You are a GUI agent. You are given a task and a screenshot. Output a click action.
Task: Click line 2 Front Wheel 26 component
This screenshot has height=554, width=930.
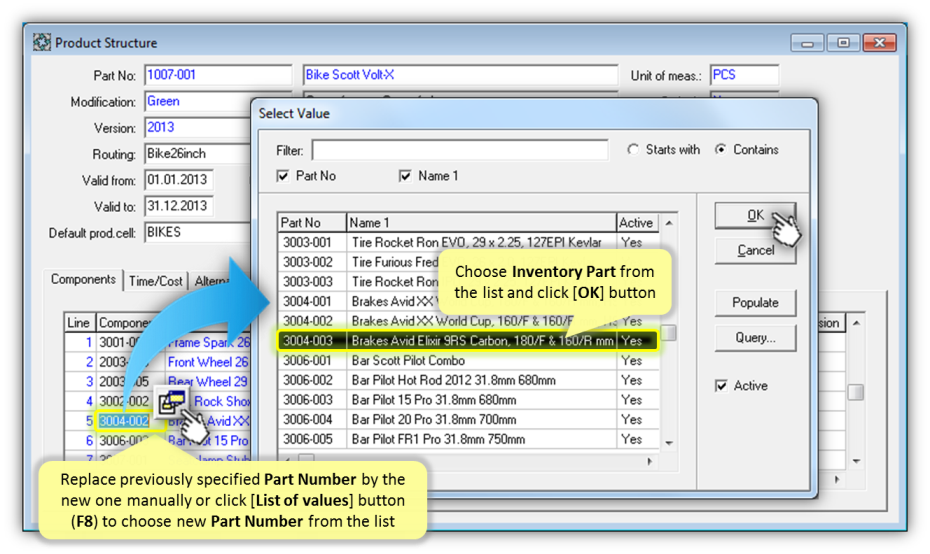(208, 362)
